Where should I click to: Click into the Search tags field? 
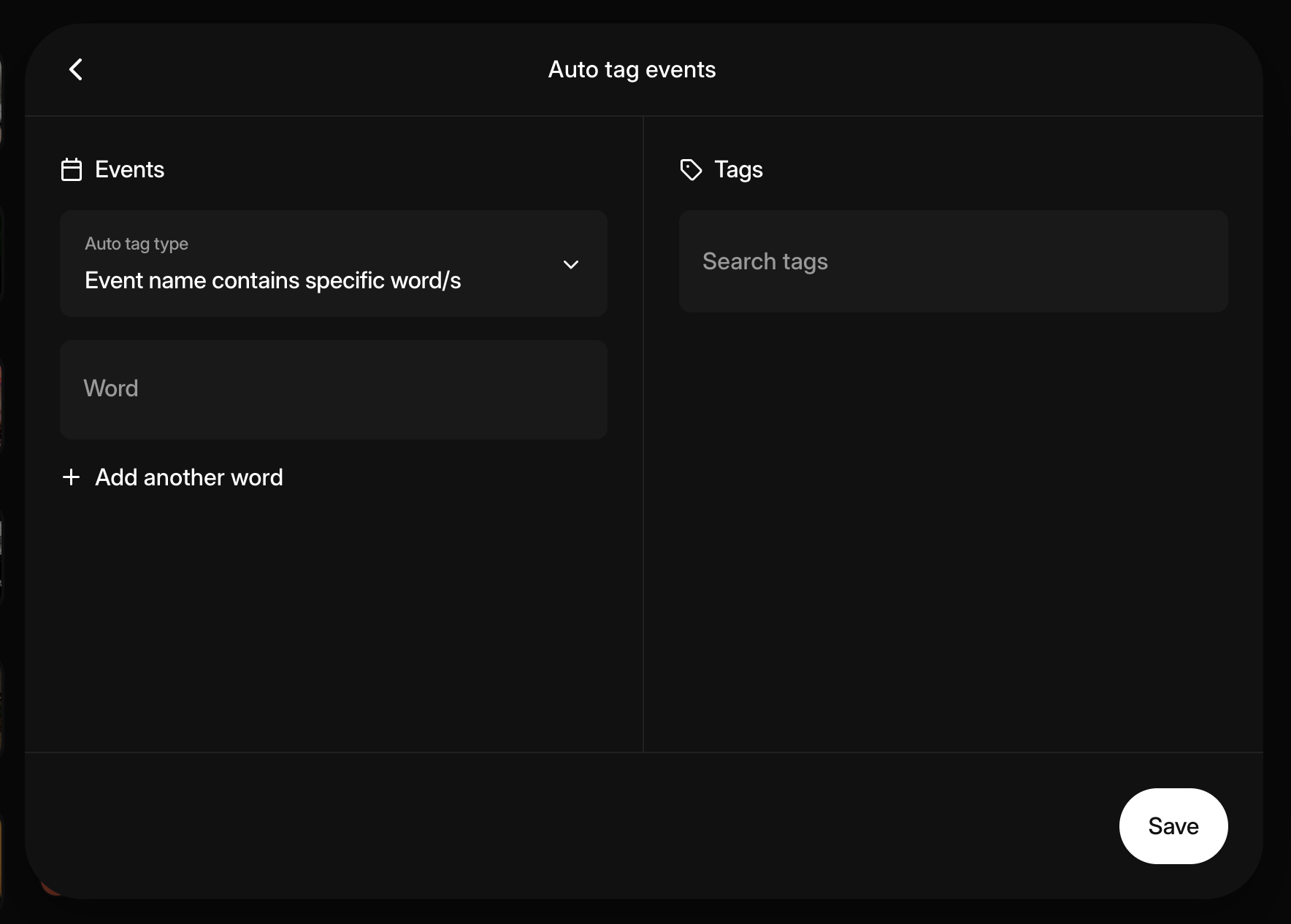pyautogui.click(x=953, y=261)
